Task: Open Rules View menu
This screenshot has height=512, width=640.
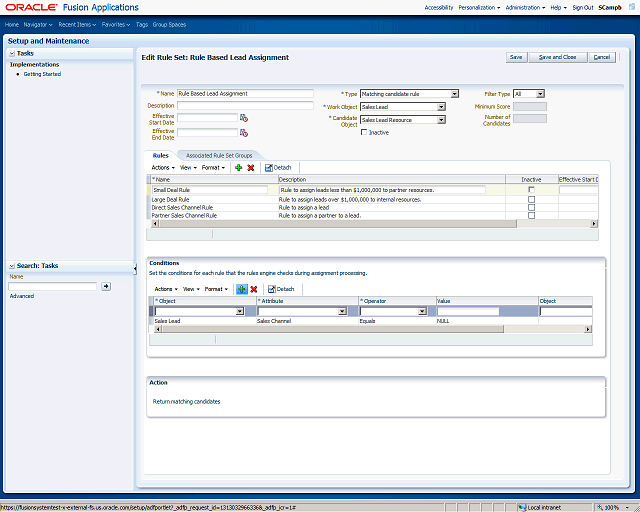Action: 188,167
